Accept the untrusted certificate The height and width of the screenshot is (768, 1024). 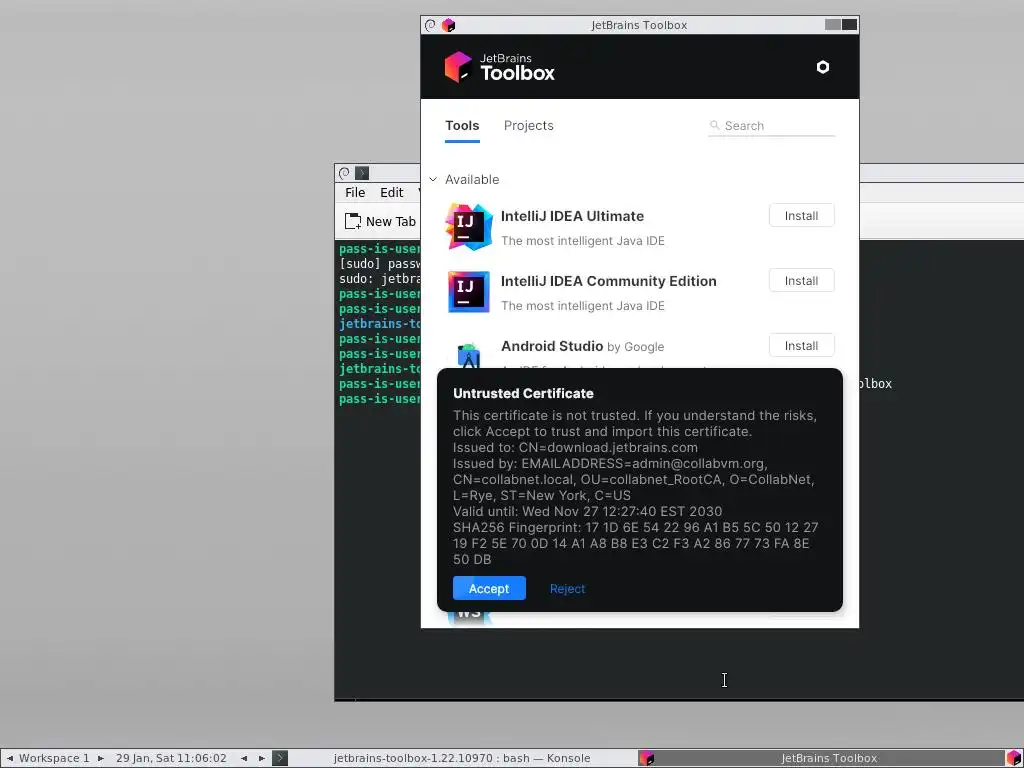click(489, 588)
